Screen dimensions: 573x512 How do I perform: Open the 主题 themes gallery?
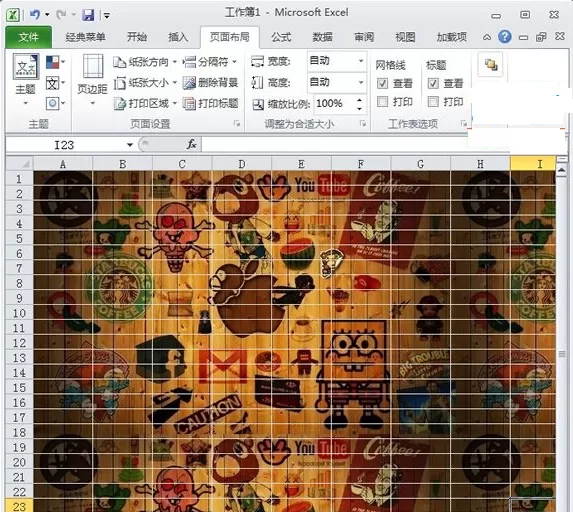click(25, 80)
